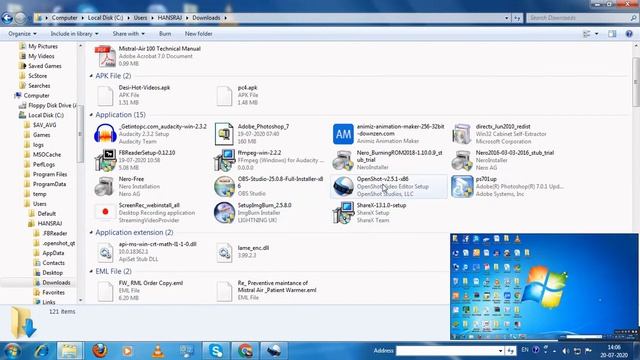Open the Audacity win-2.3.2 installer icon
The height and width of the screenshot is (360, 640).
click(x=105, y=134)
